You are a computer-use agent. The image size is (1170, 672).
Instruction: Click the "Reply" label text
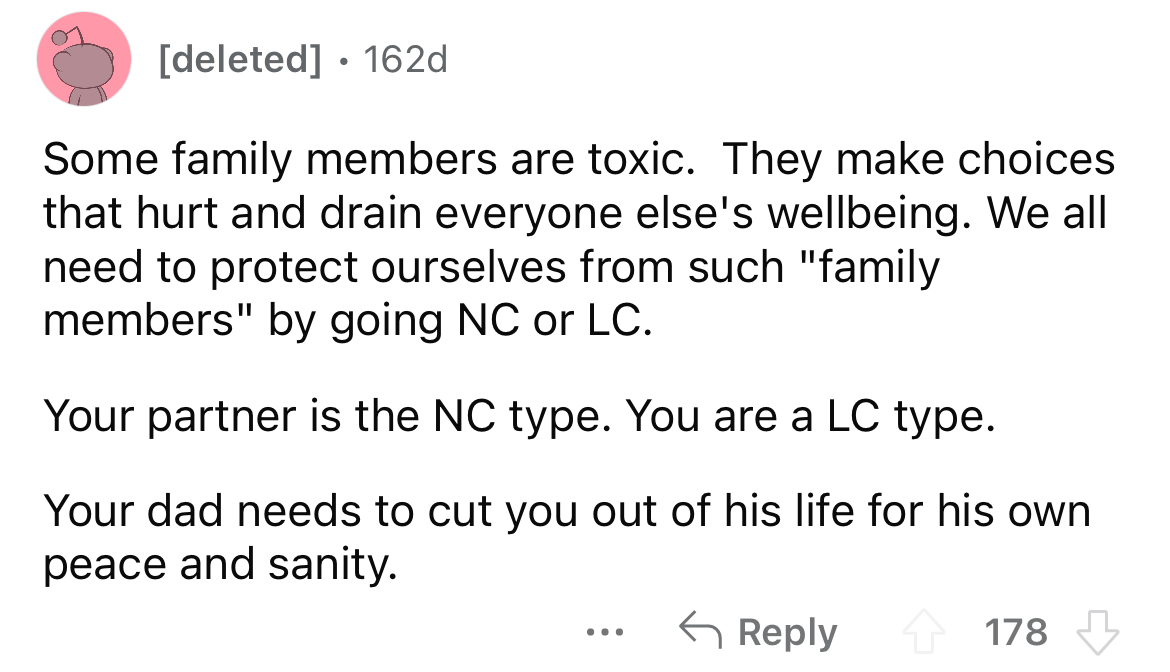(x=789, y=633)
